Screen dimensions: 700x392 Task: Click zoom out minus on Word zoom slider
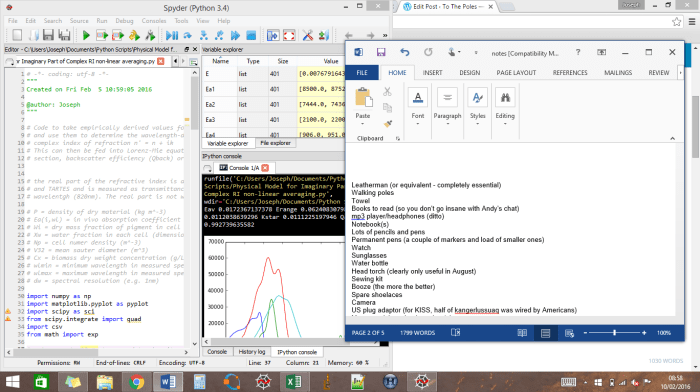point(585,333)
